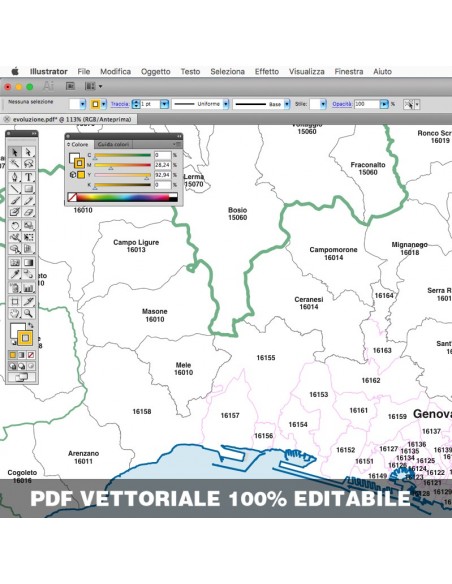
Task: Select the Zoom magnifier tool
Action: click(x=28, y=313)
